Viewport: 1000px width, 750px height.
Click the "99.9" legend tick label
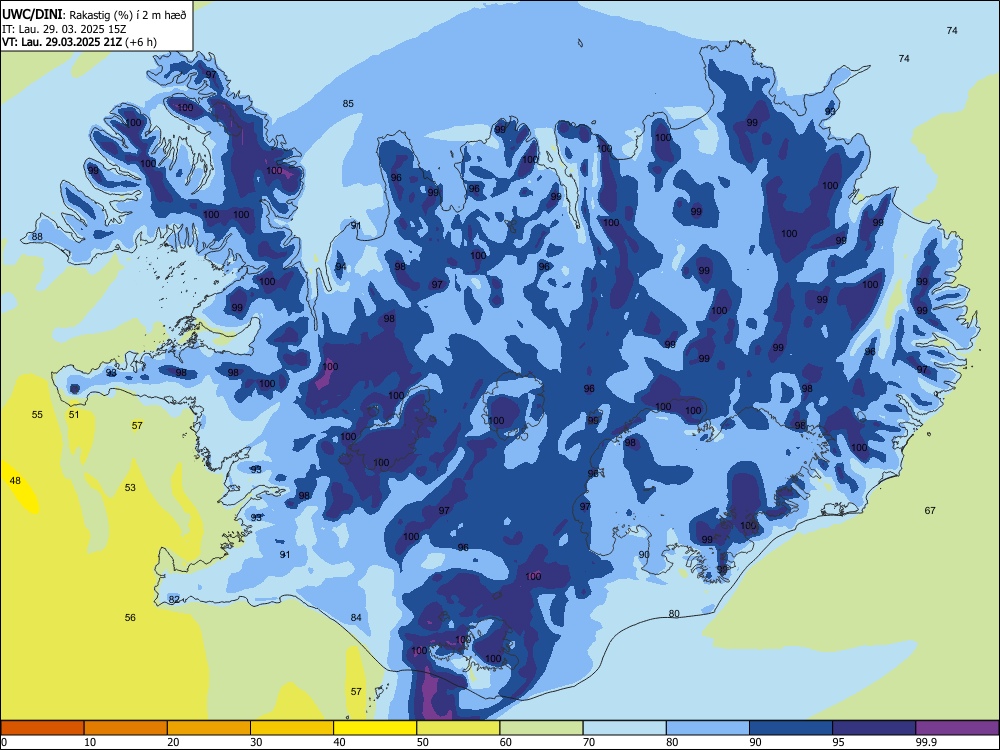pos(926,742)
